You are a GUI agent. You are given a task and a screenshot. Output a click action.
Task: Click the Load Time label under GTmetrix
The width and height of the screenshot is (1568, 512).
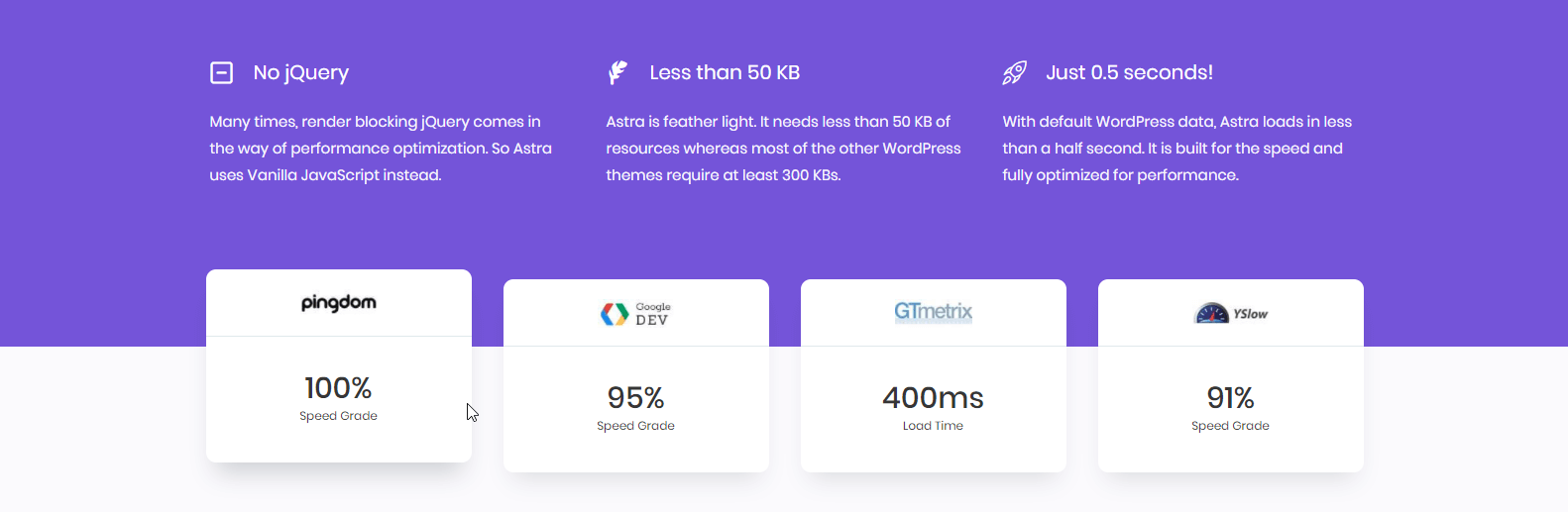coord(933,426)
